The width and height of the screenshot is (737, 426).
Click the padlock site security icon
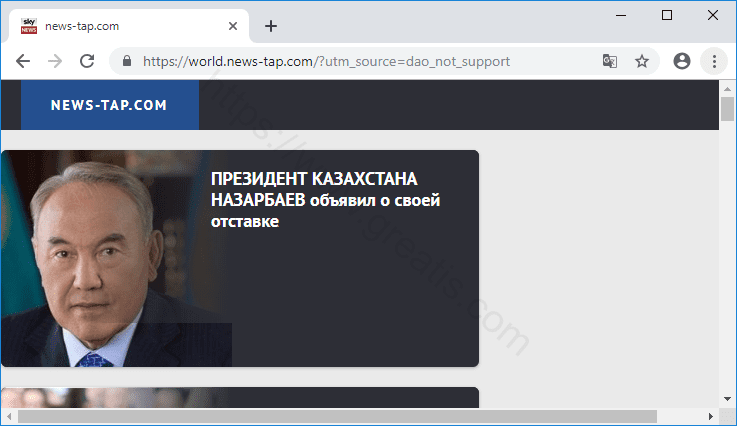[x=127, y=61]
